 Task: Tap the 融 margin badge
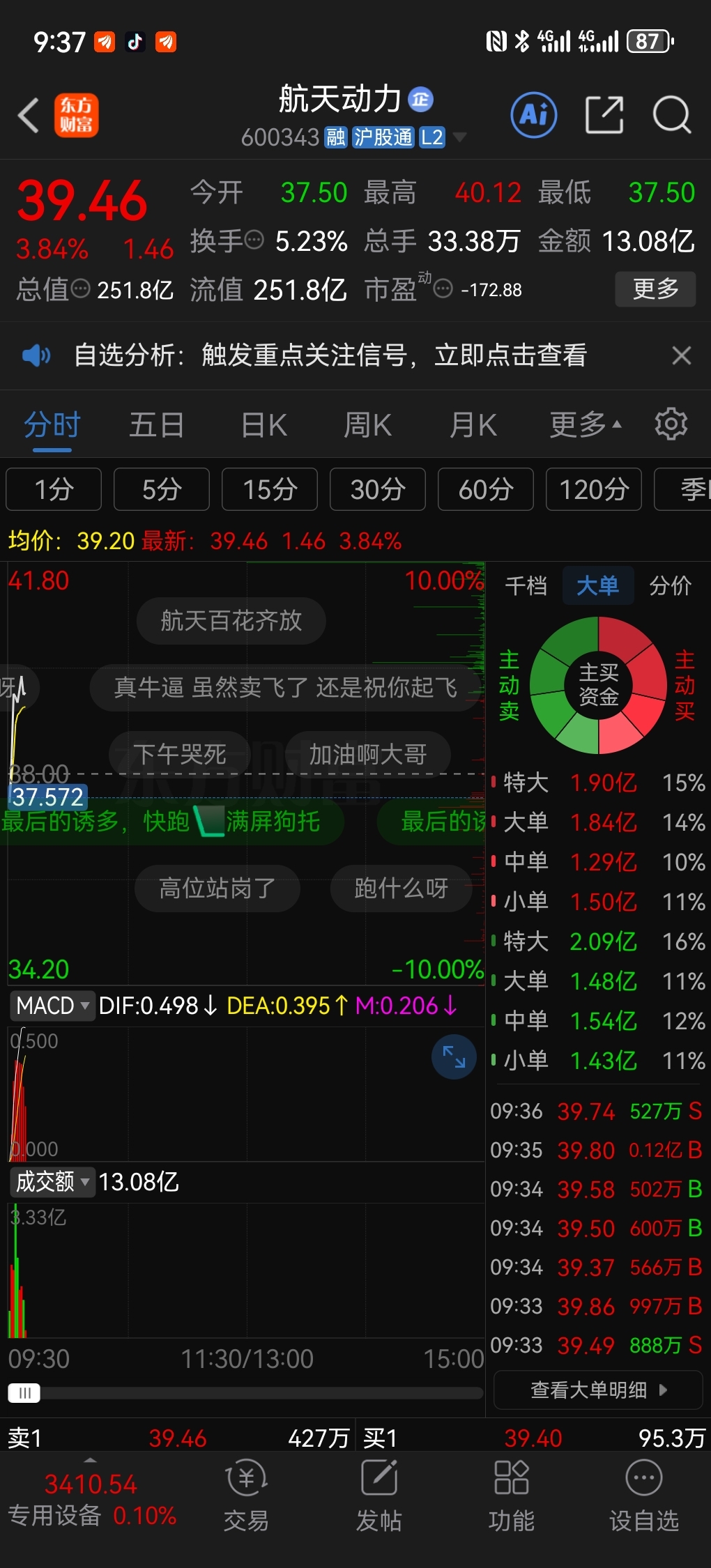[x=336, y=137]
